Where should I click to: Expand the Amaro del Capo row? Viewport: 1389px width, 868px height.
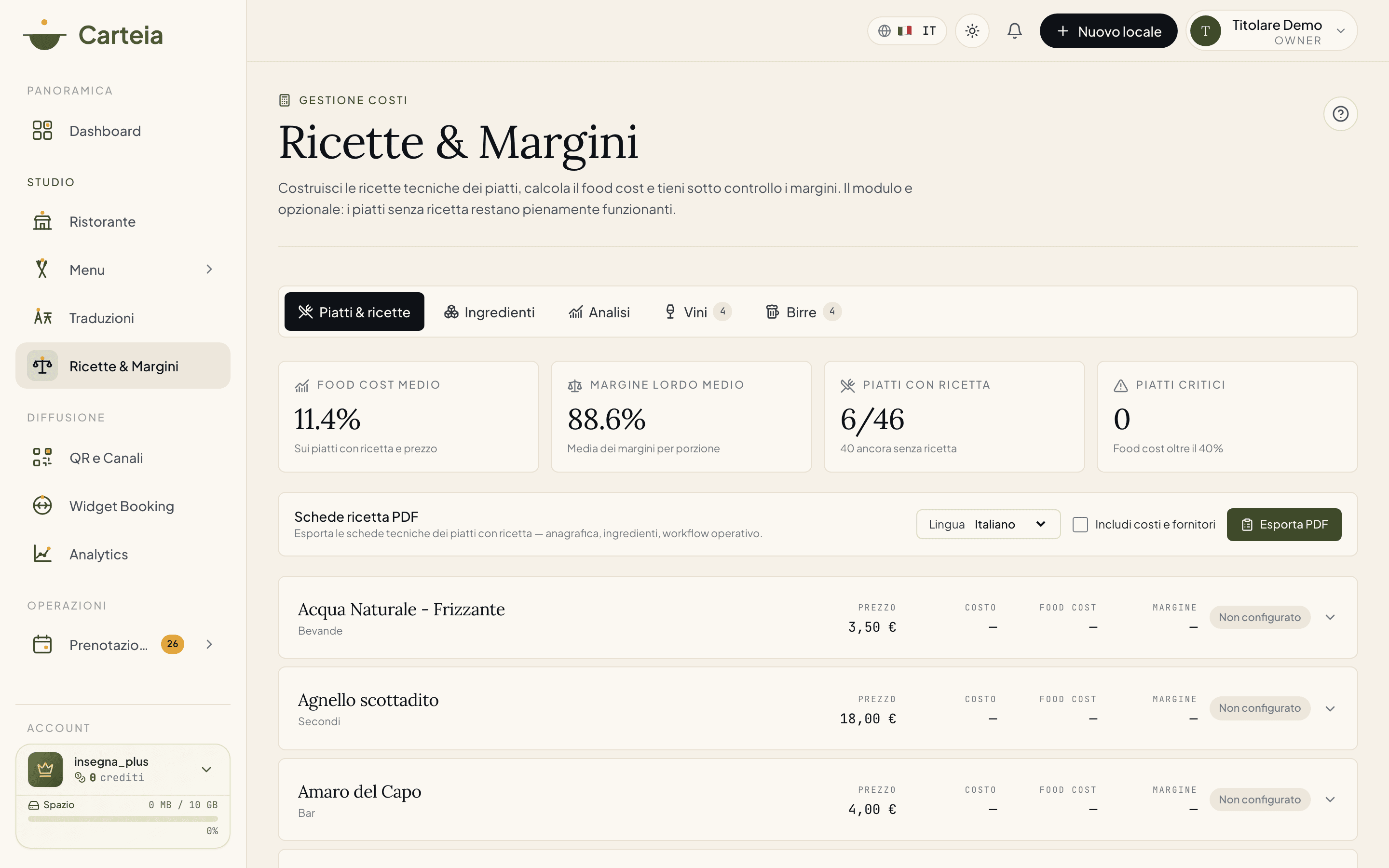[x=1330, y=800]
